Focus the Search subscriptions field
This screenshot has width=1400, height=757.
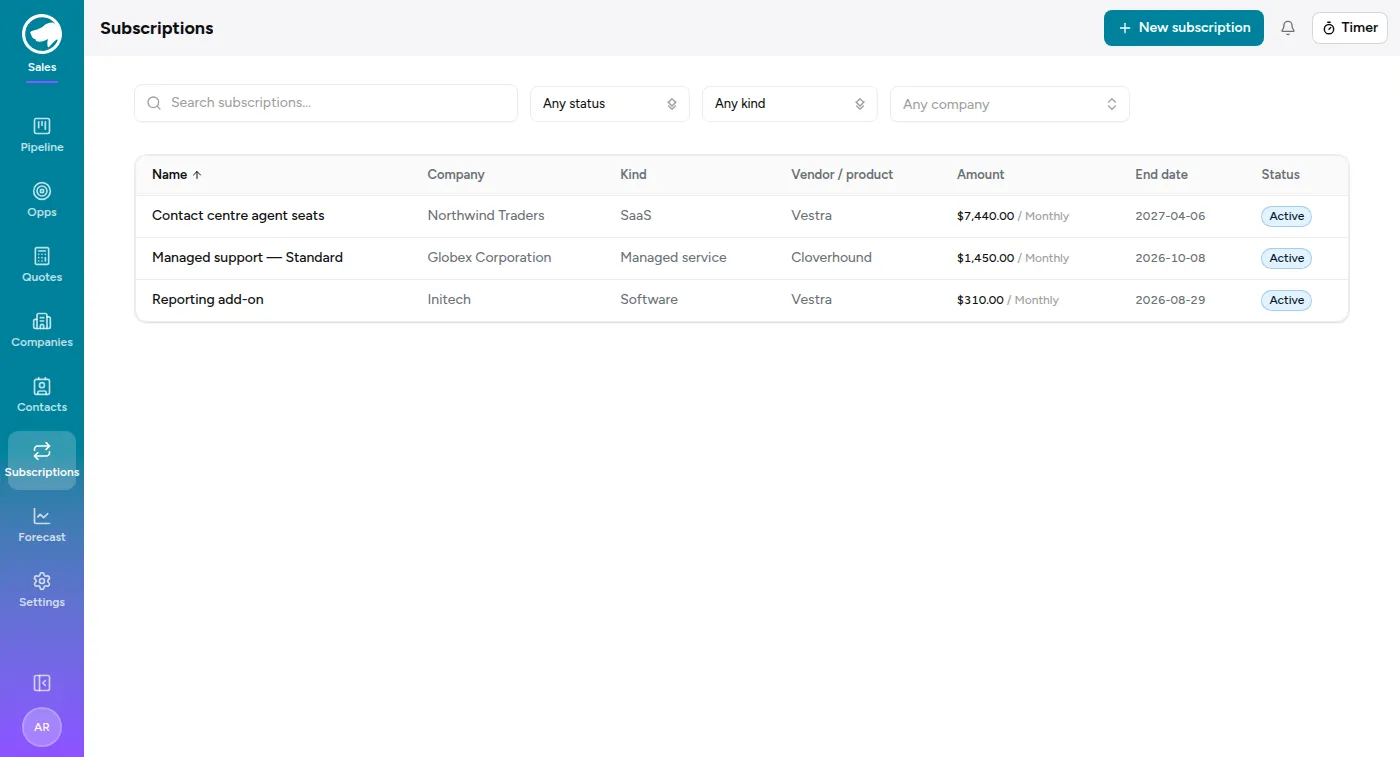pyautogui.click(x=326, y=103)
